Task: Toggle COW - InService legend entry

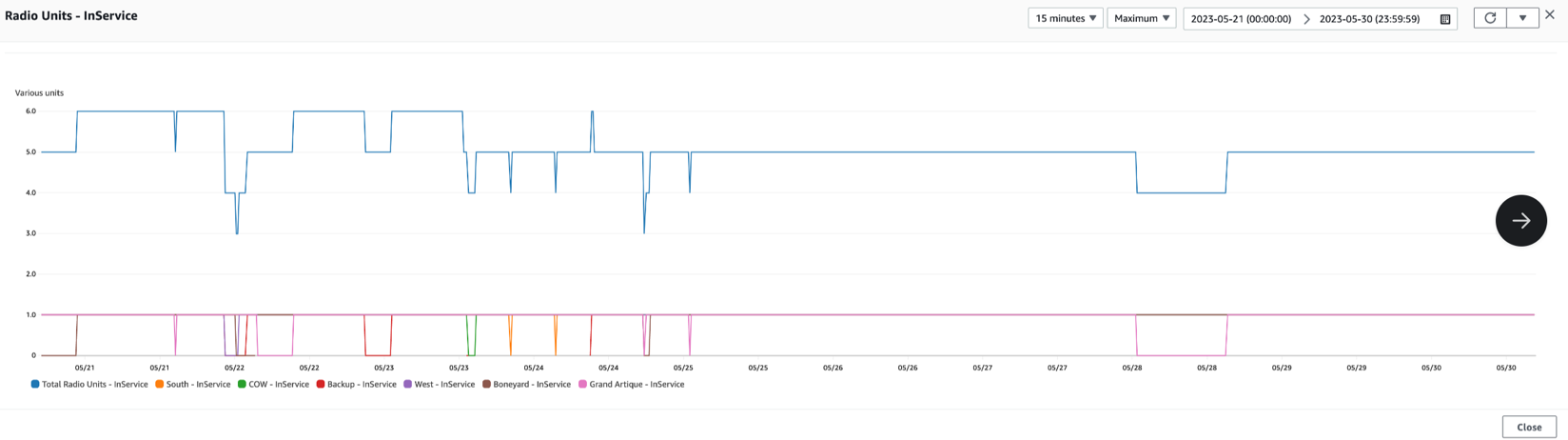Action: tap(273, 385)
